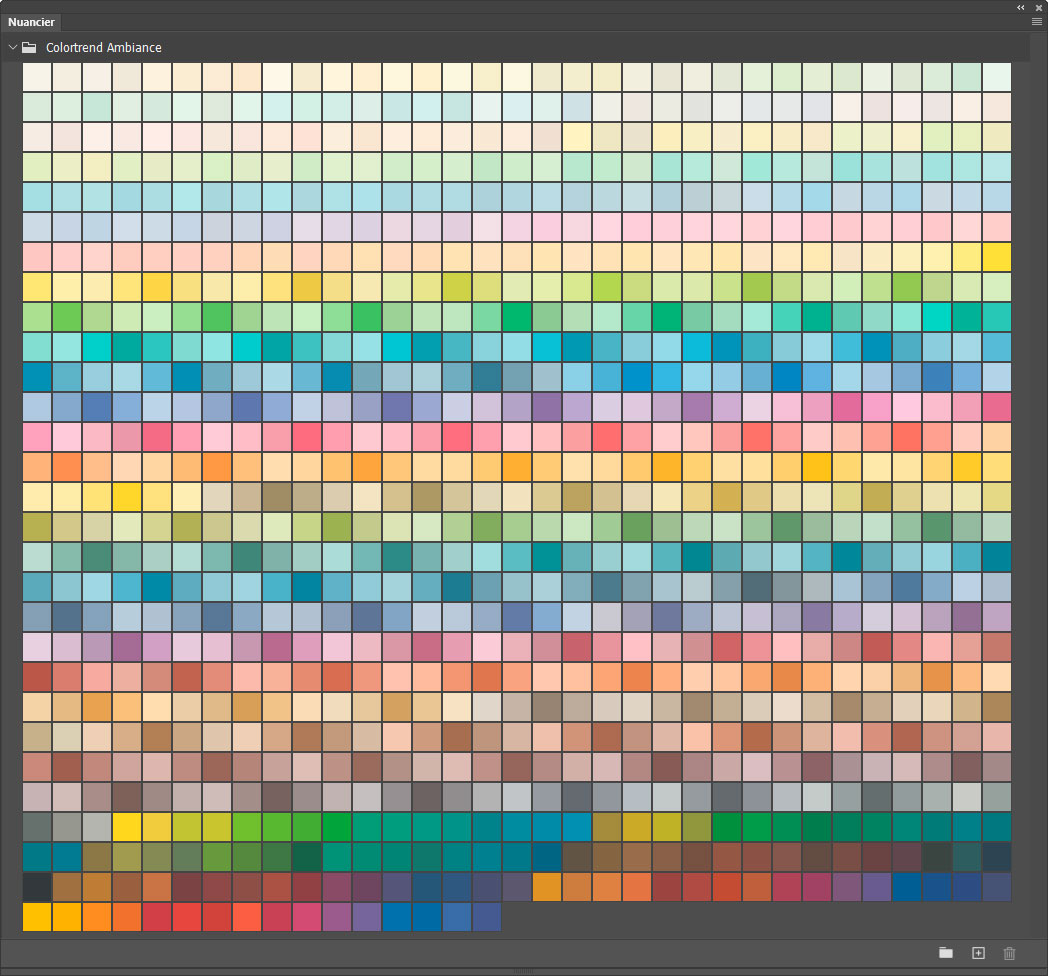Choose the pale green first swatch of the second row
The image size is (1048, 976).
[37, 107]
